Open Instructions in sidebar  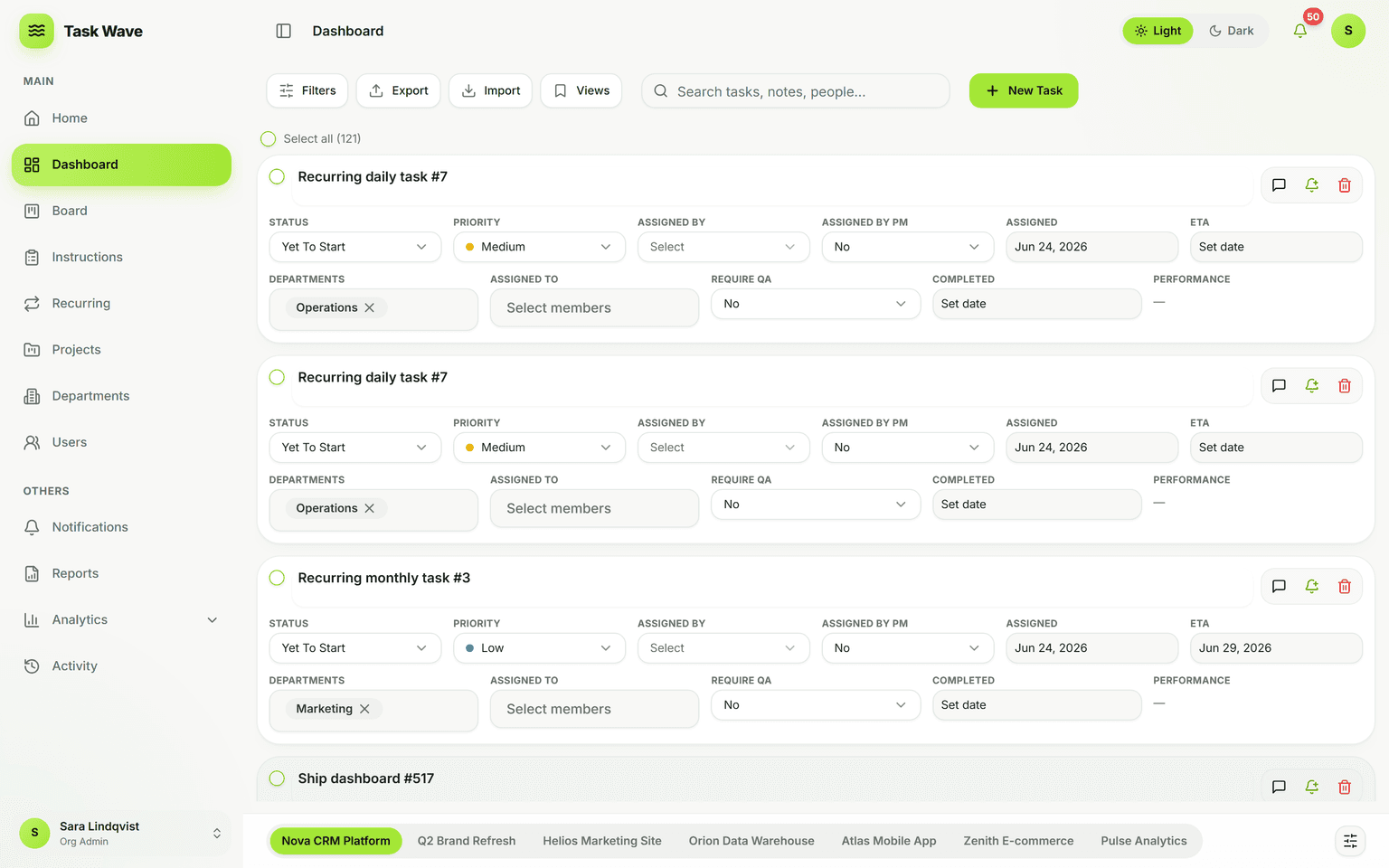[x=121, y=257]
